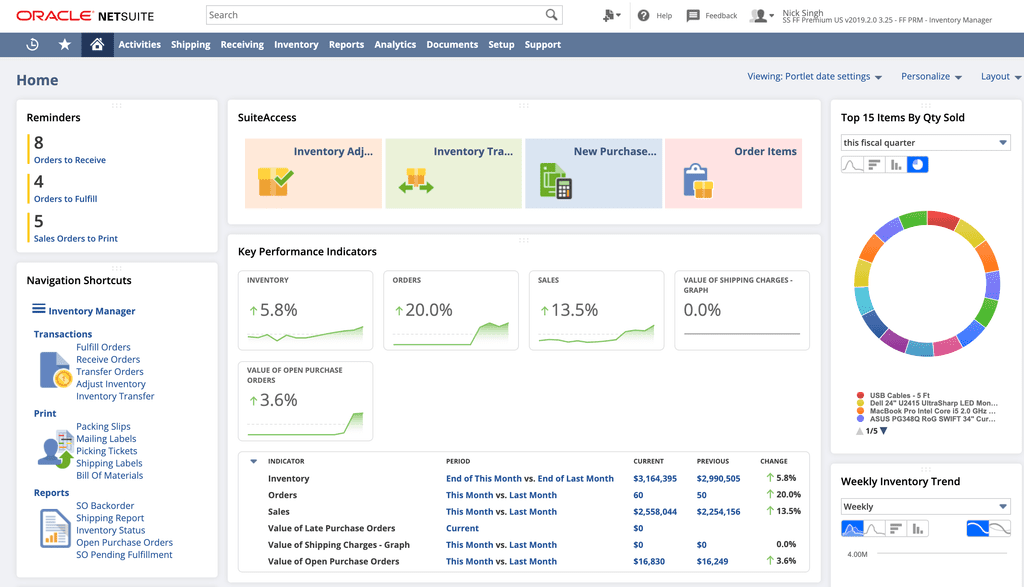Open the Orders to Fulfill reminder
The image size is (1024, 587).
(65, 199)
